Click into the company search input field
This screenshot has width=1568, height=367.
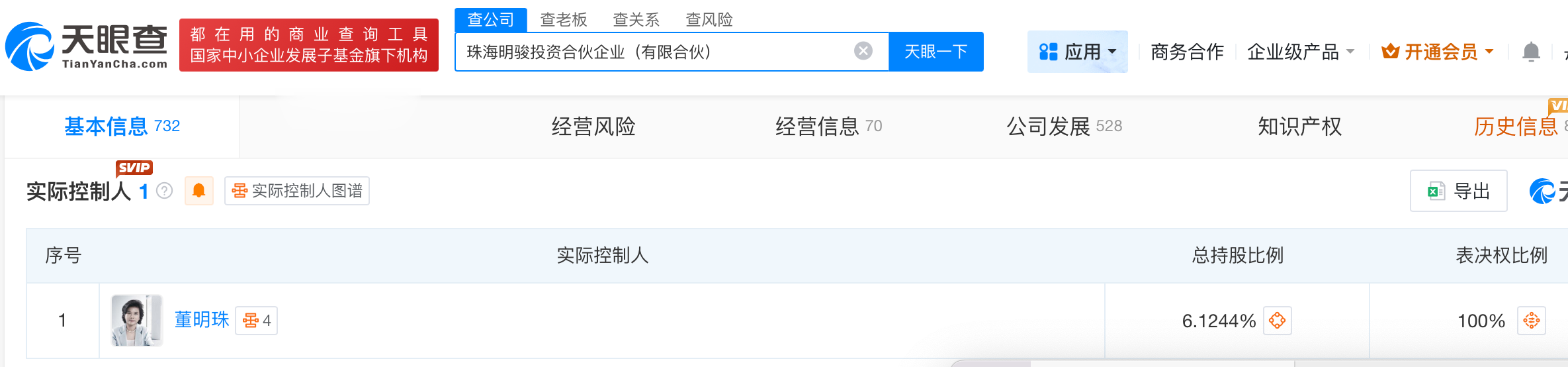[x=655, y=52]
